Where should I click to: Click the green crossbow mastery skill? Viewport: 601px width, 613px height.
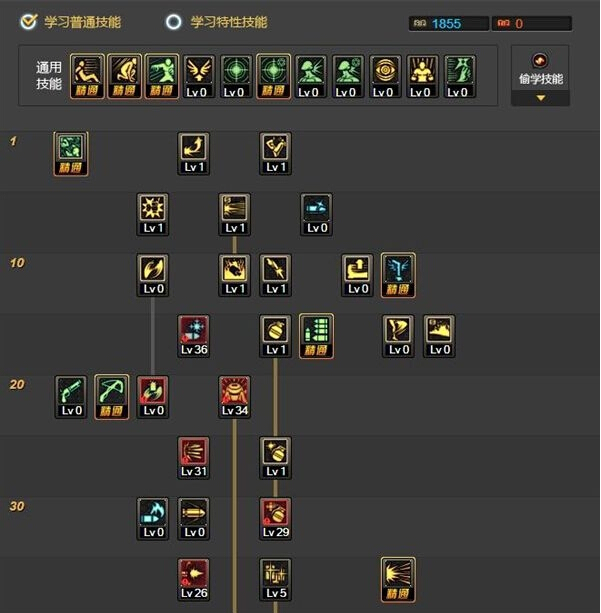point(111,397)
